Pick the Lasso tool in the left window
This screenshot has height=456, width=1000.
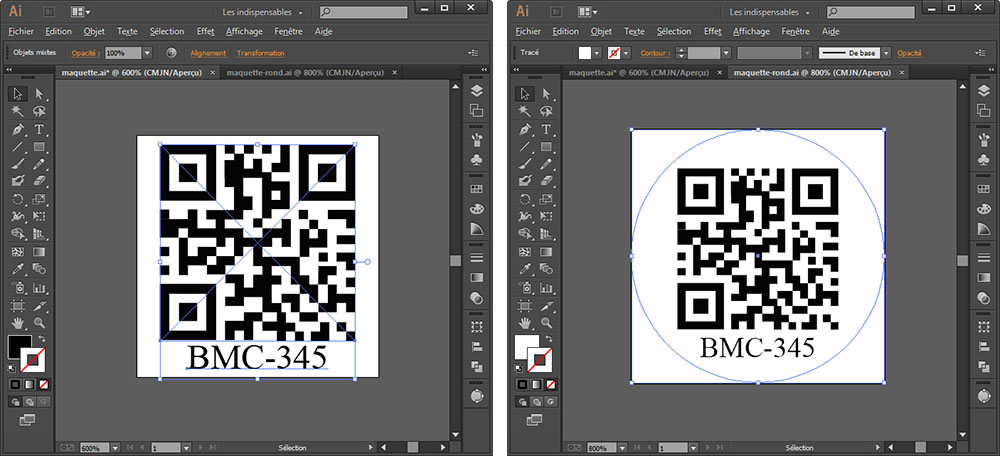39,112
